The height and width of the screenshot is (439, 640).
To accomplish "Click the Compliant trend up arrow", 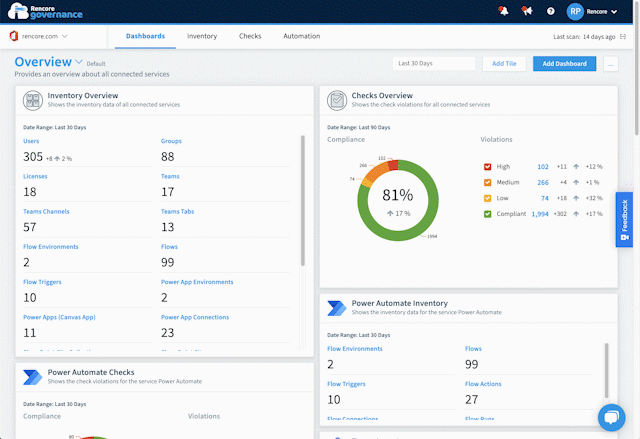I will click(576, 214).
